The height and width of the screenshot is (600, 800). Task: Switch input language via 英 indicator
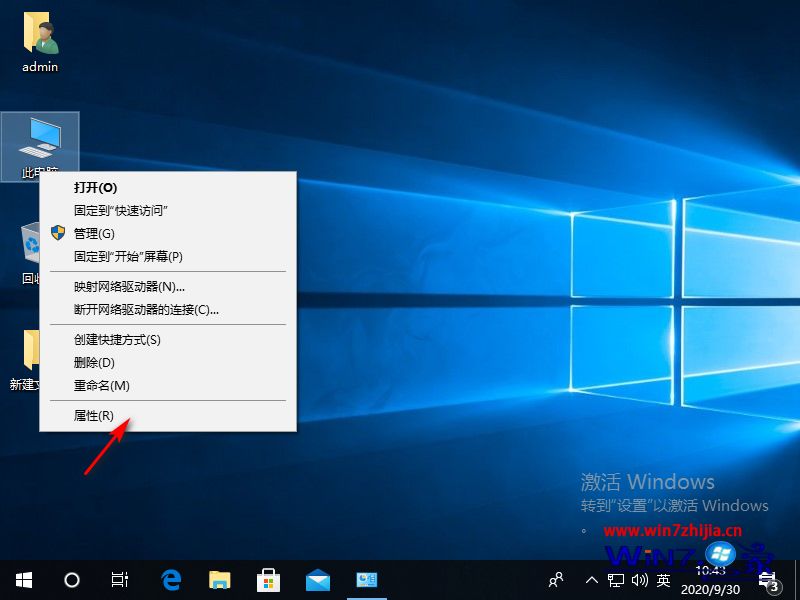point(663,580)
